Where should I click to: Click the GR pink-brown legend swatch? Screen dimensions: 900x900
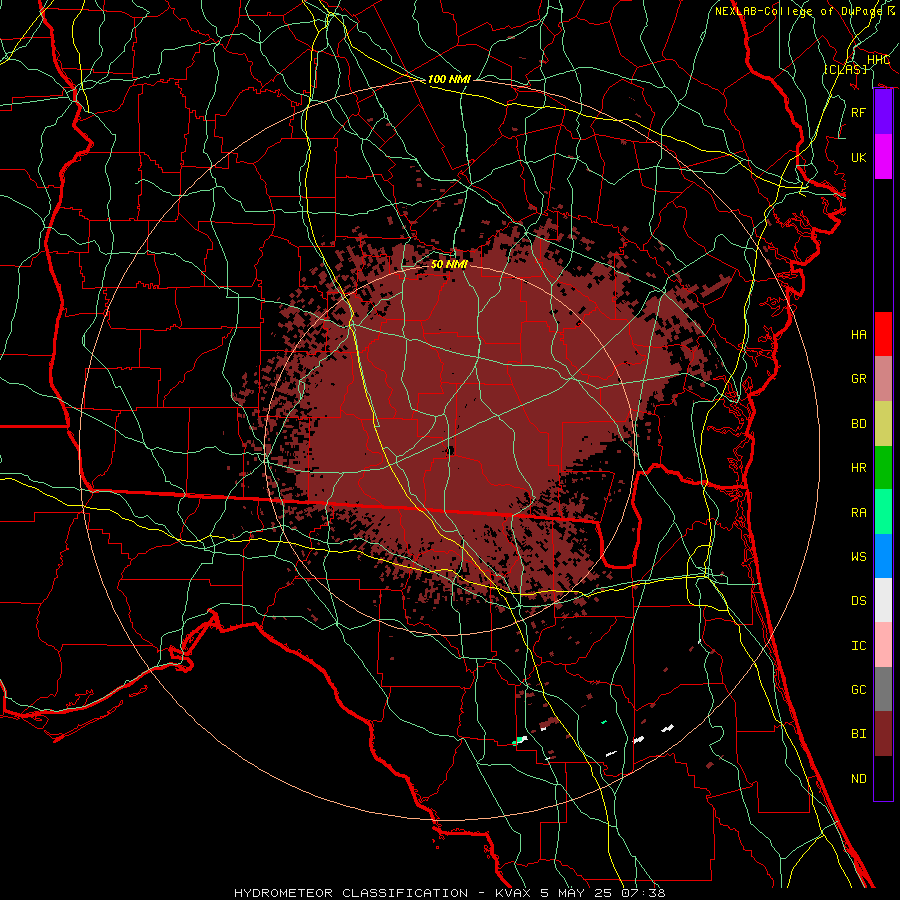coord(883,379)
